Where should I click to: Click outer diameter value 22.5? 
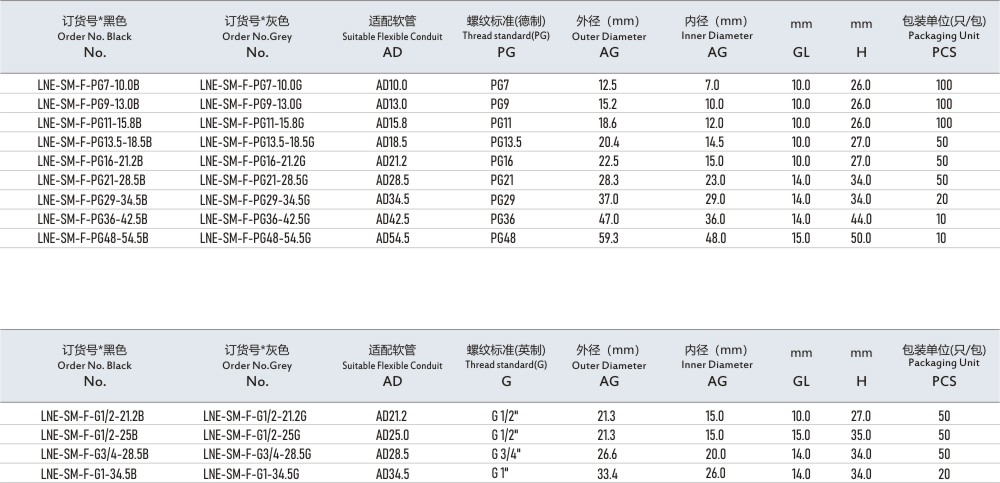click(608, 161)
